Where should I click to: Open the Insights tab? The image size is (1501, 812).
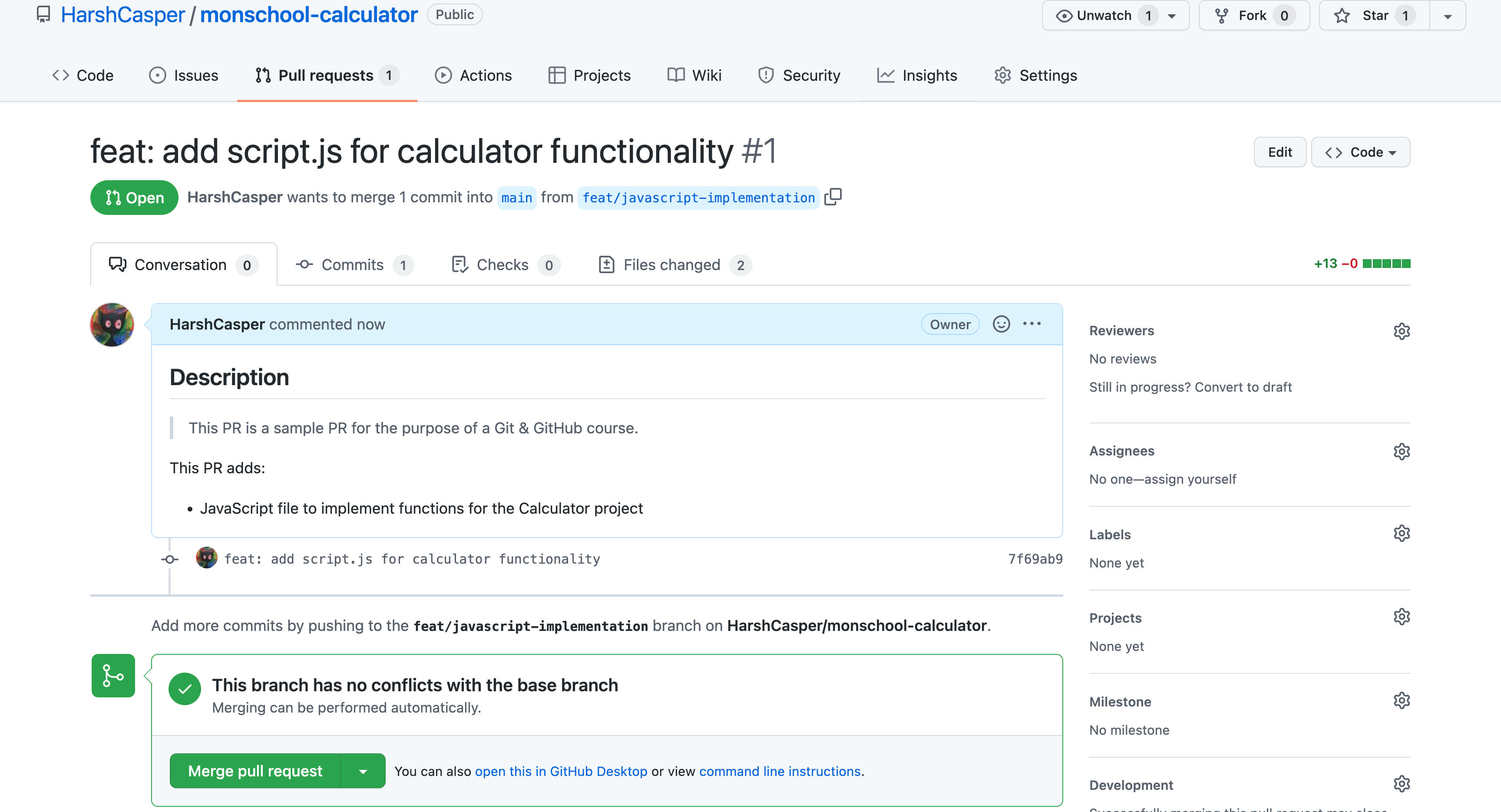[917, 75]
